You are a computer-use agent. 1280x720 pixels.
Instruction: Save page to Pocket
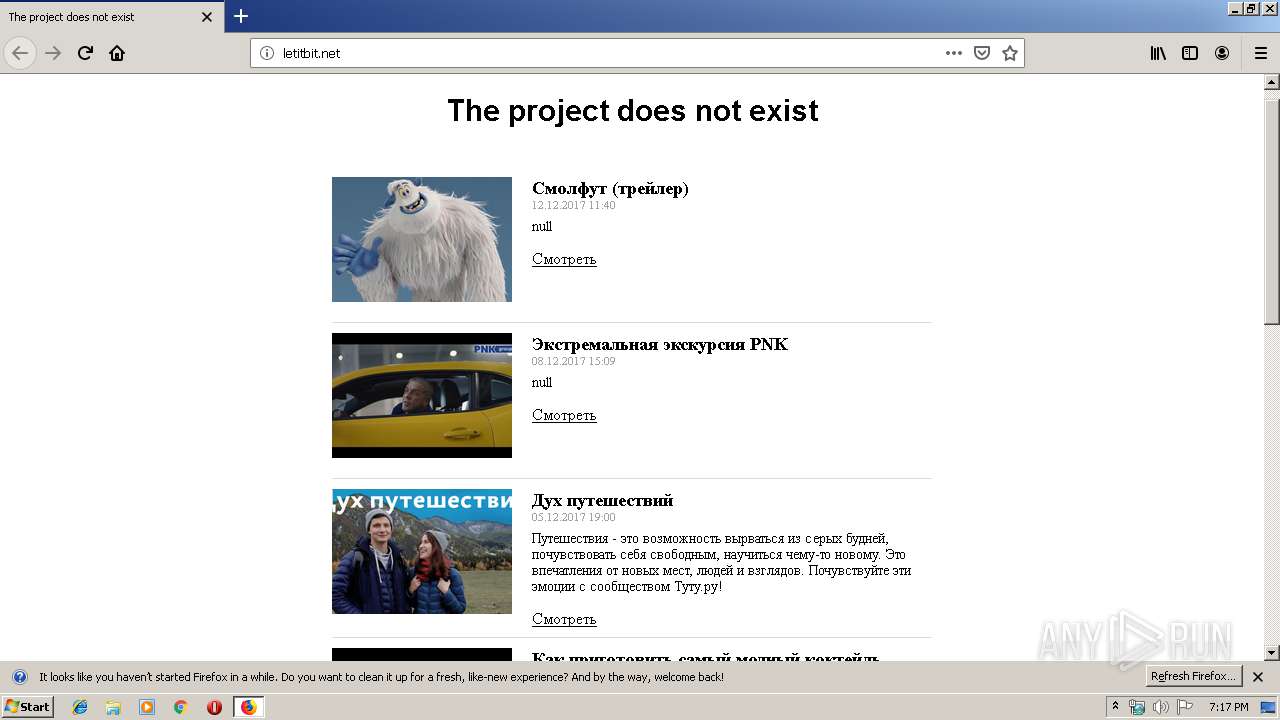pos(982,53)
